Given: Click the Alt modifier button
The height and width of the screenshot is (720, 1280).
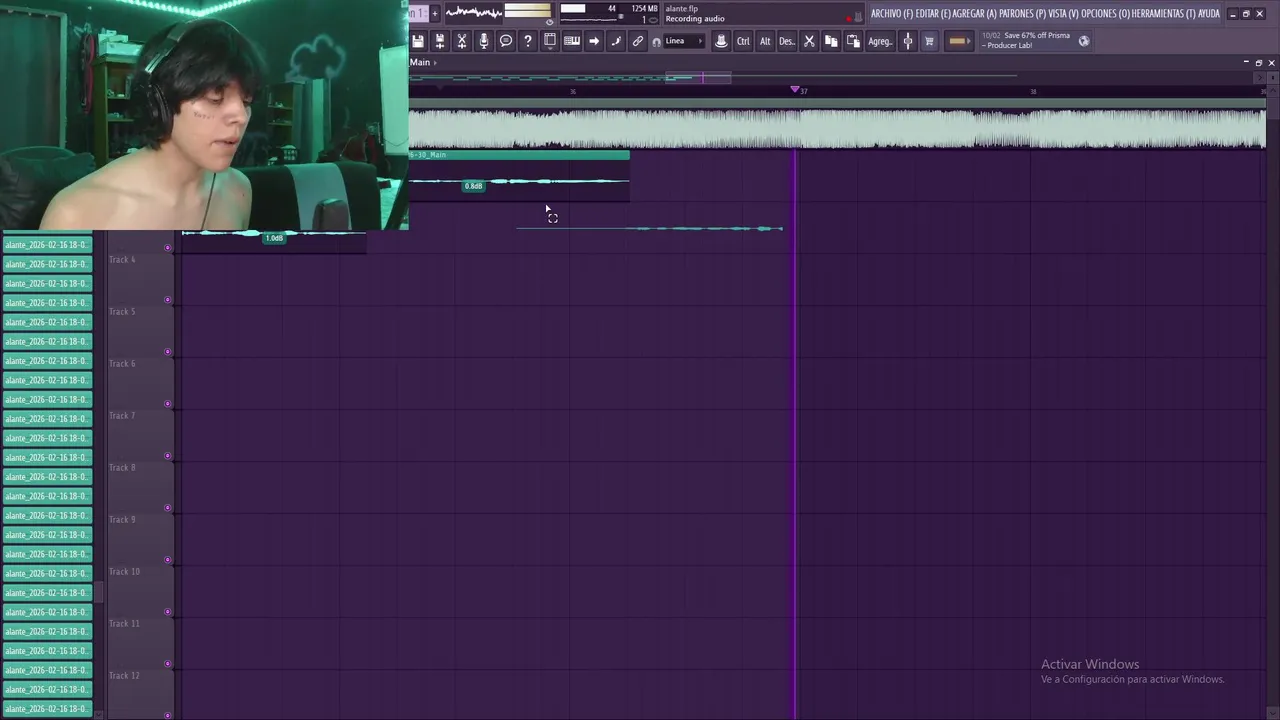Looking at the screenshot, I should (765, 41).
